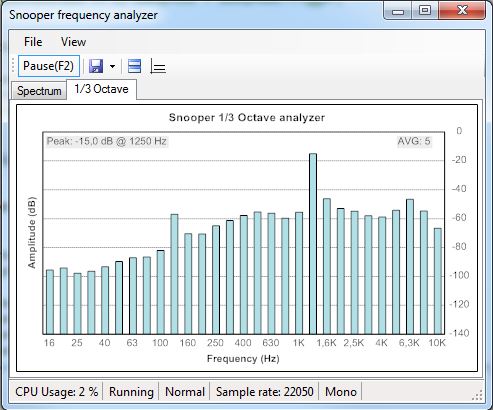Click the bar above the 10K label
The width and height of the screenshot is (493, 410).
tap(437, 281)
